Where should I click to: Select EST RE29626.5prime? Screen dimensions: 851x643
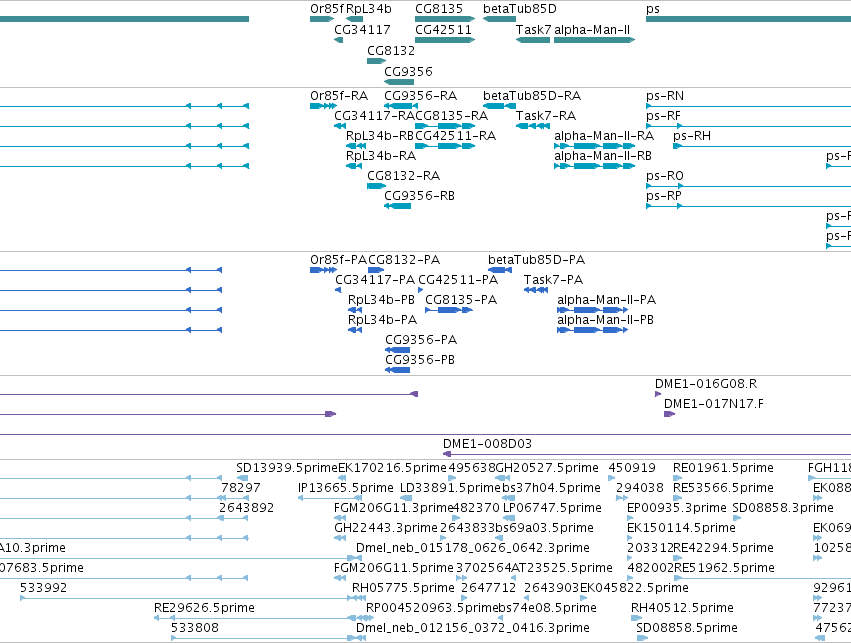pyautogui.click(x=204, y=608)
